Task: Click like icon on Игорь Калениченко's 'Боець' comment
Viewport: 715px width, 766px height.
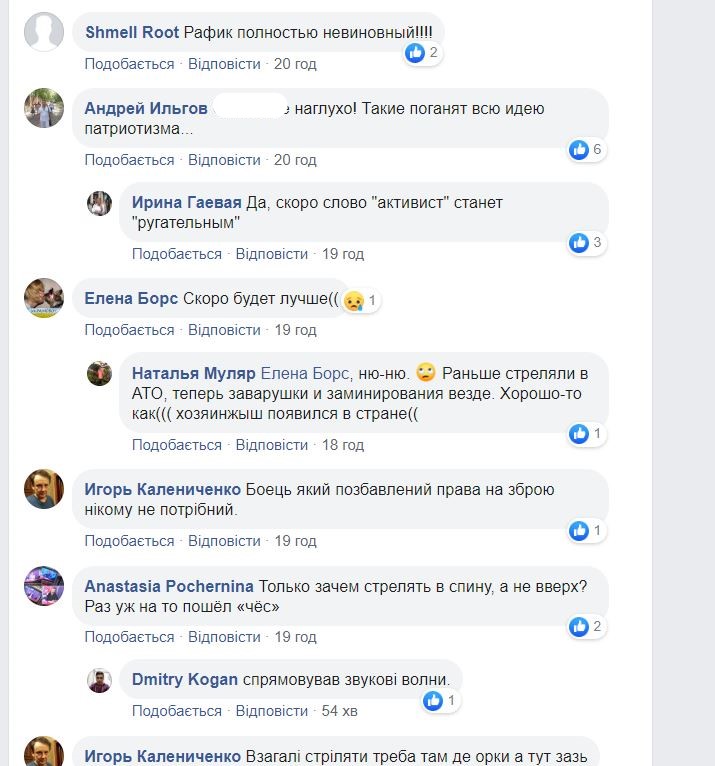Action: tap(579, 531)
